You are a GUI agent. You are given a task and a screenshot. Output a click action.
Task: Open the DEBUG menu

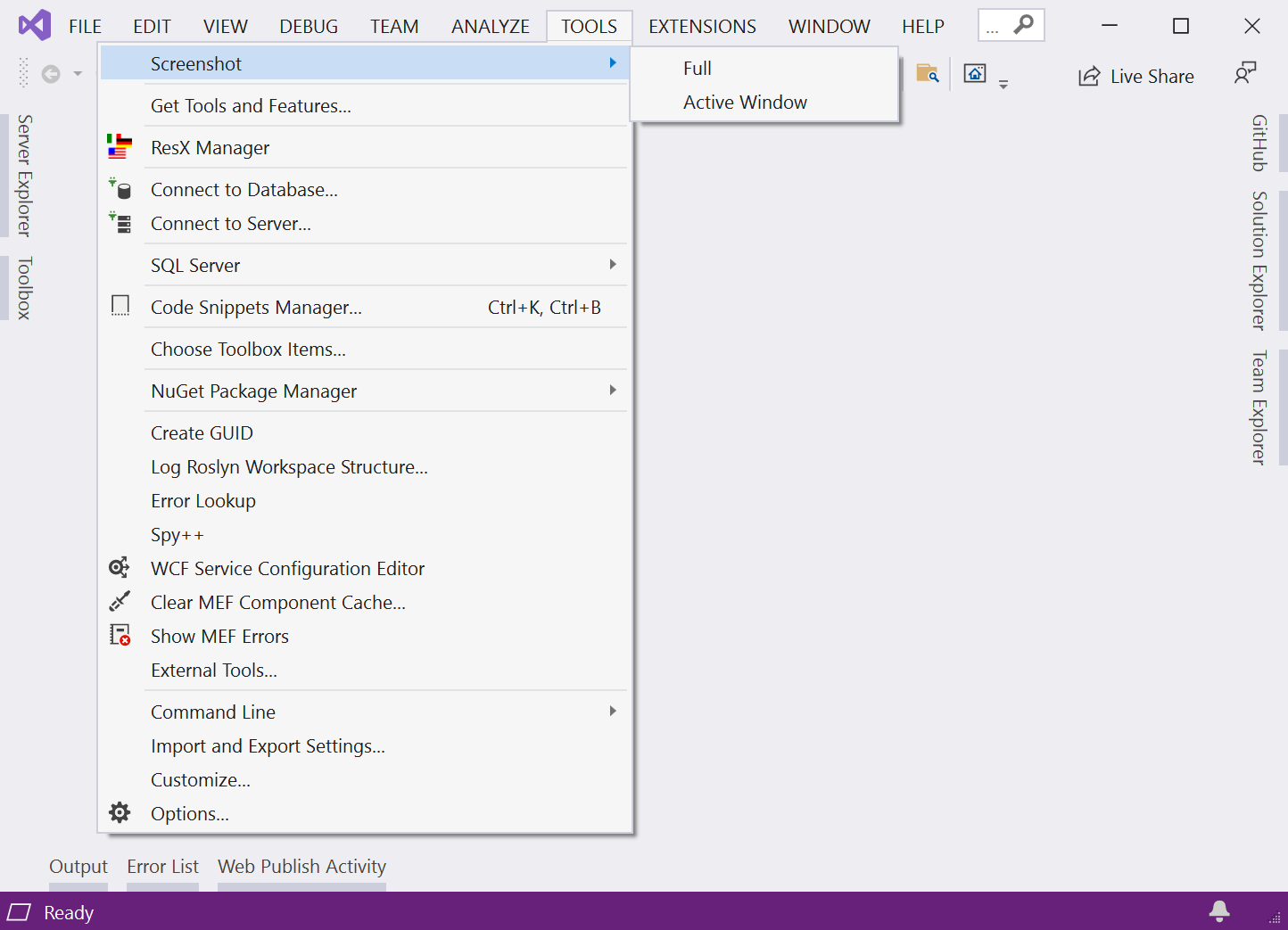[309, 27]
